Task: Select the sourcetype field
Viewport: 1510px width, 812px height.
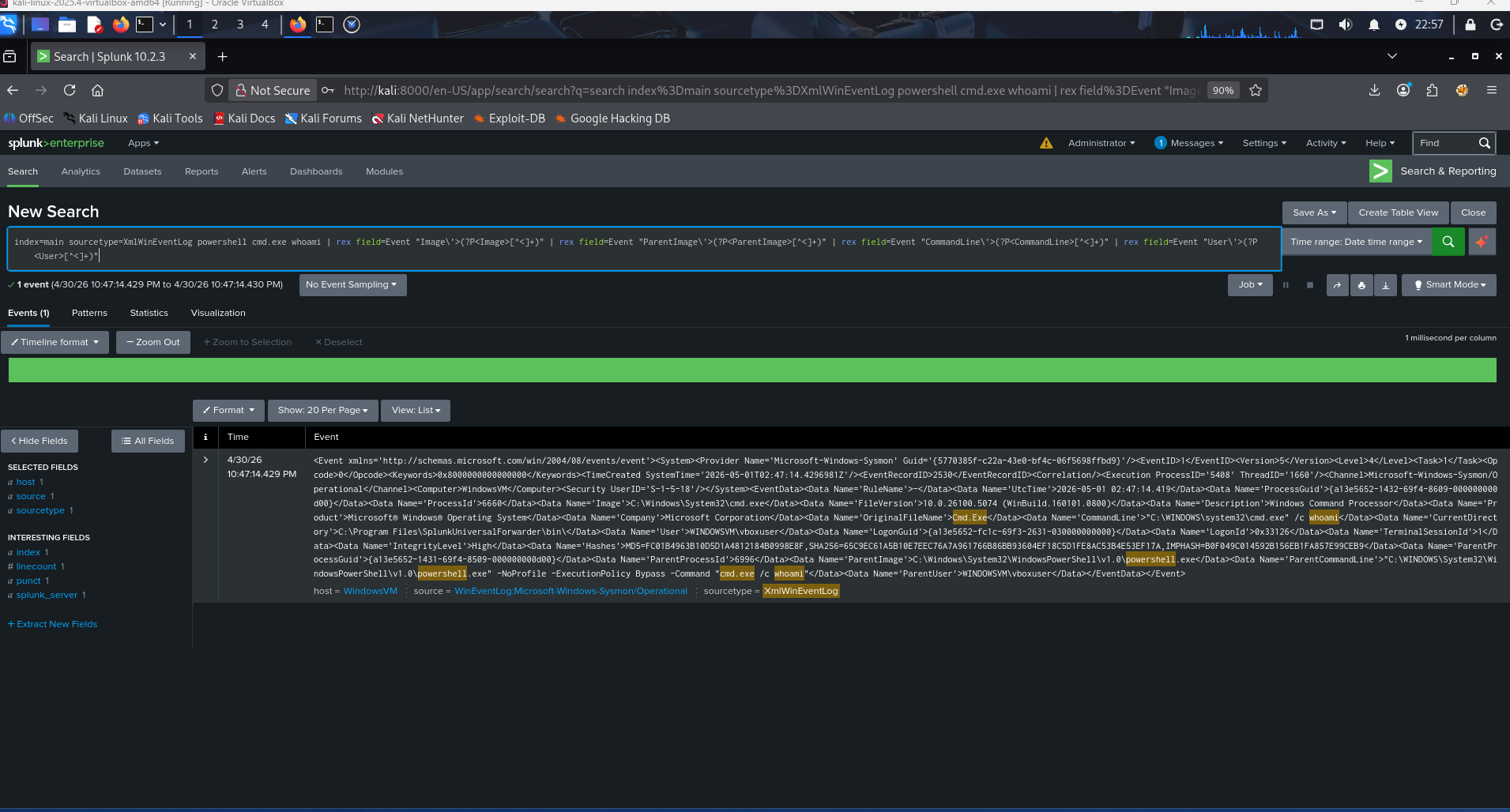Action: pos(40,510)
